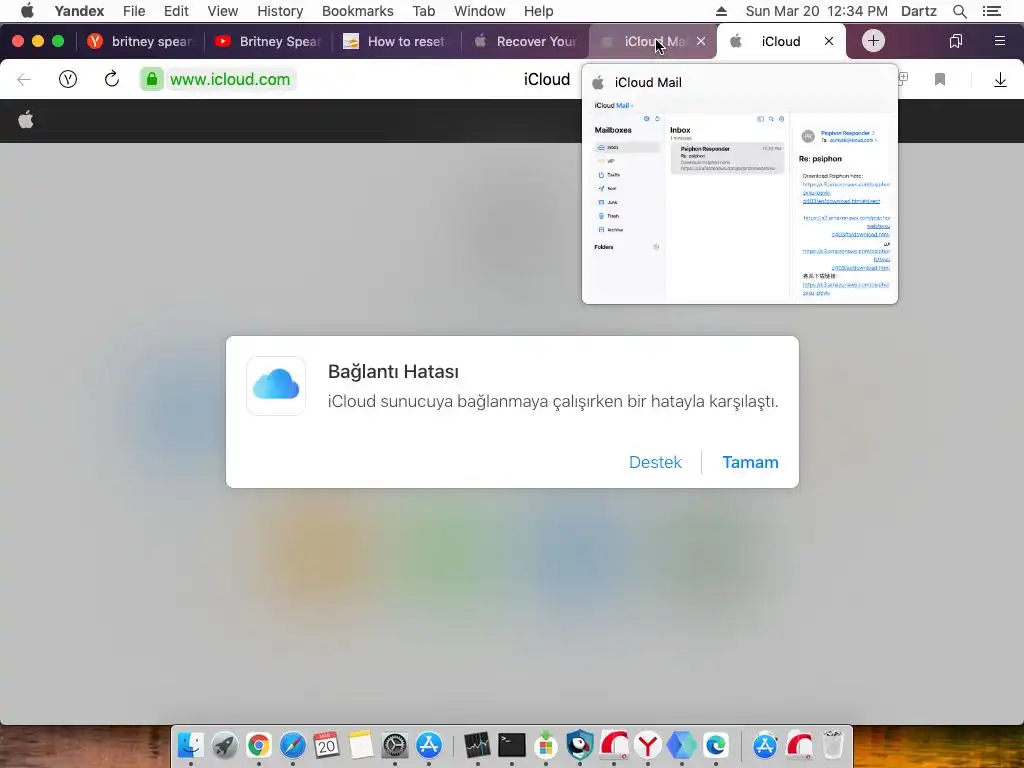1024x768 pixels.
Task: Open the Window menu
Action: (479, 11)
